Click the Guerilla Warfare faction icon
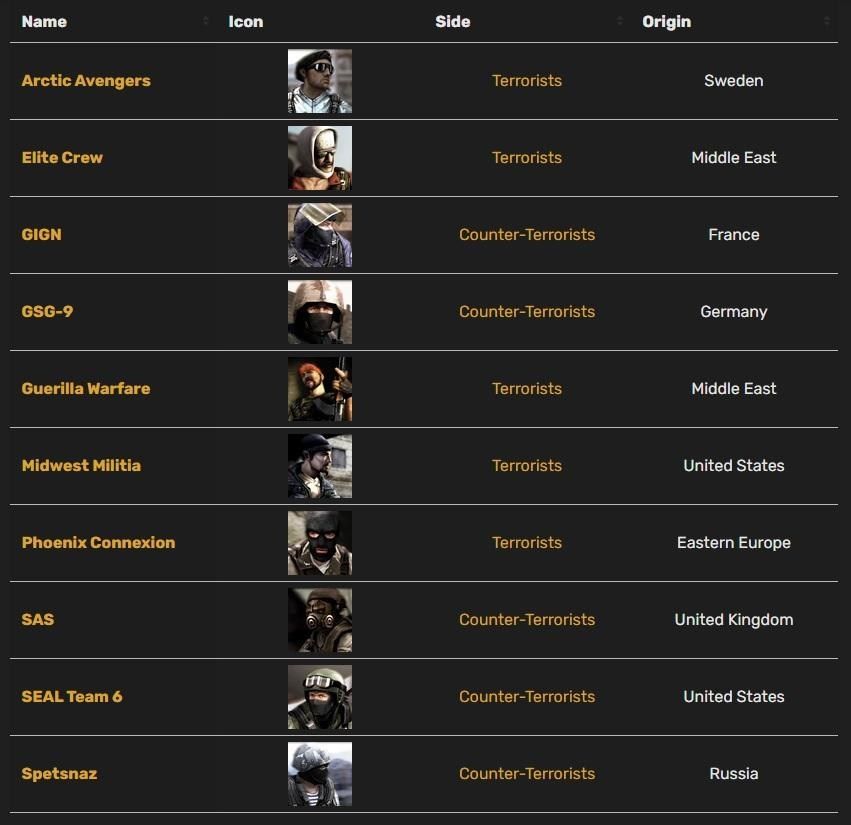 (x=320, y=389)
